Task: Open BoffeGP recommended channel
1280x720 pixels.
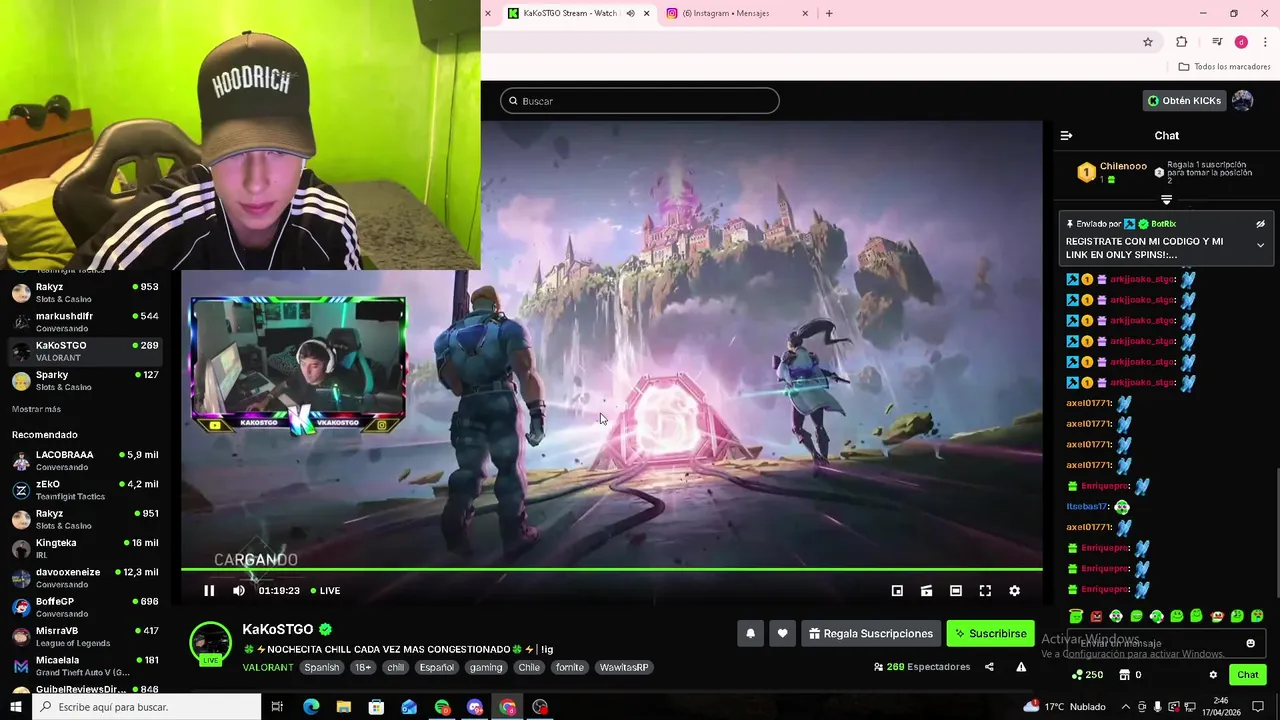Action: (85, 607)
